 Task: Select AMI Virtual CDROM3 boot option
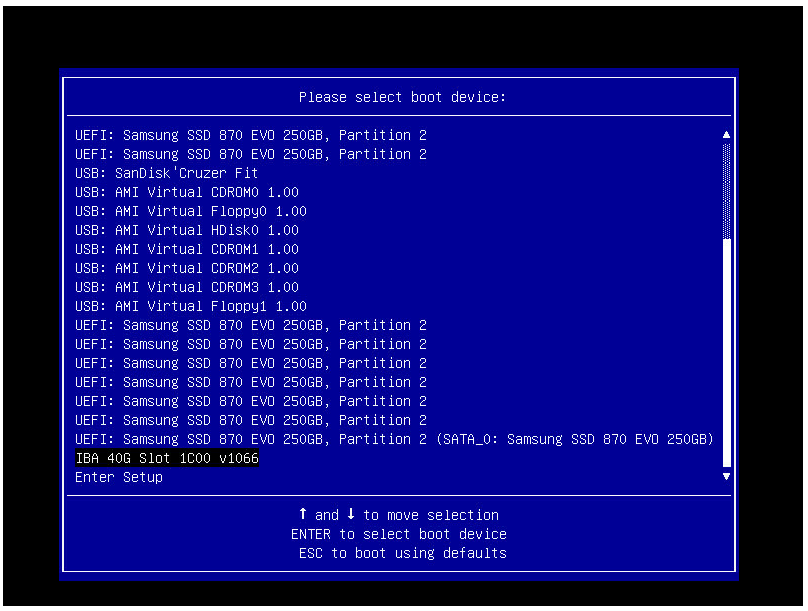(x=186, y=287)
